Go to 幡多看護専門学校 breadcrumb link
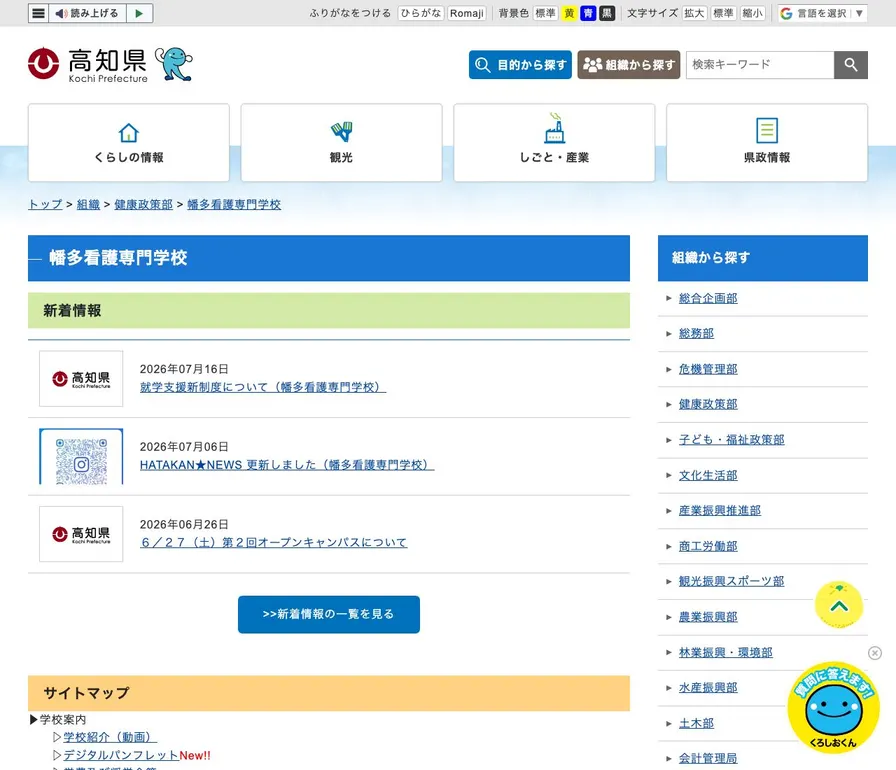Viewport: 896px width, 770px height. 234,204
